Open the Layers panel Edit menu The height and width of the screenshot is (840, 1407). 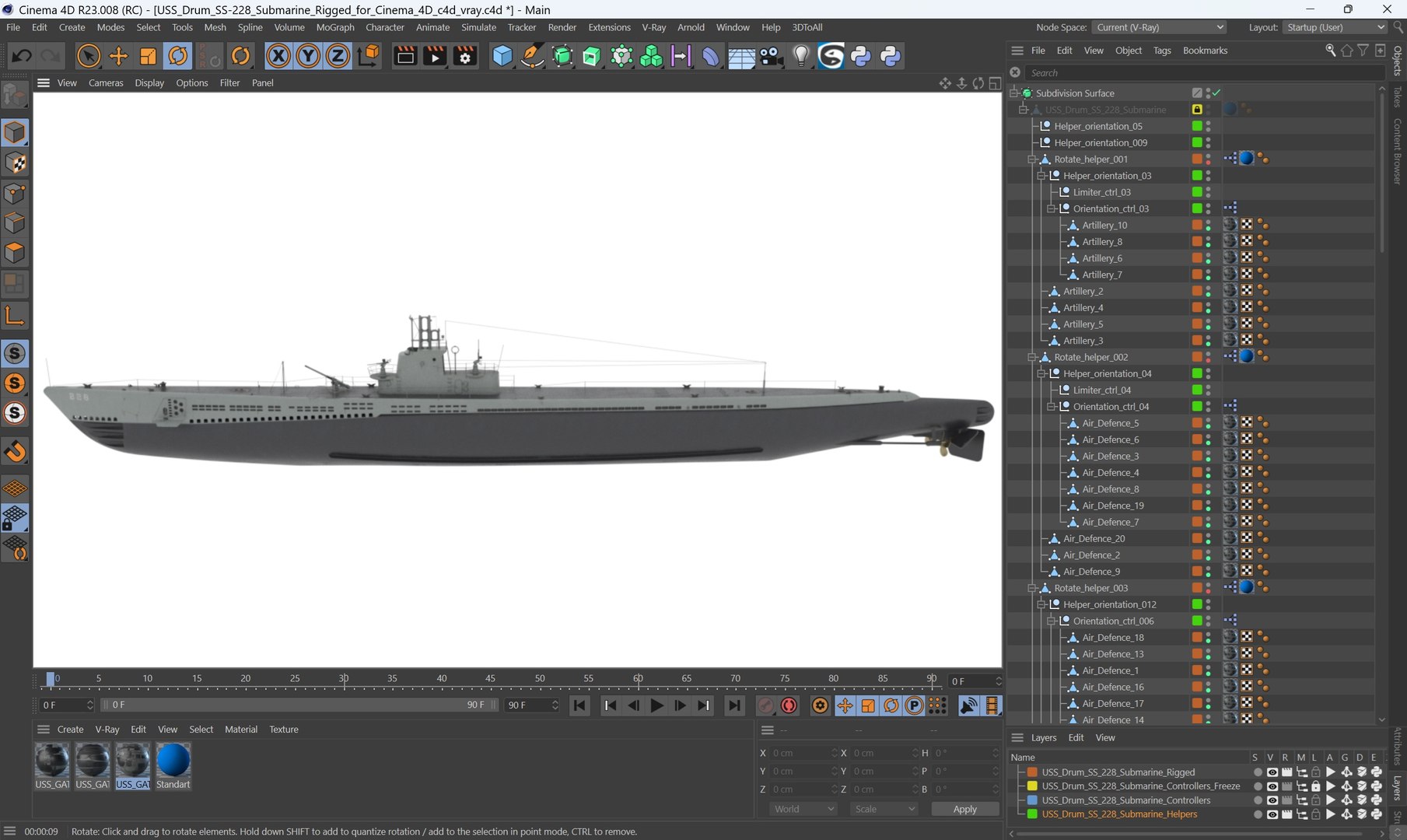click(x=1076, y=738)
